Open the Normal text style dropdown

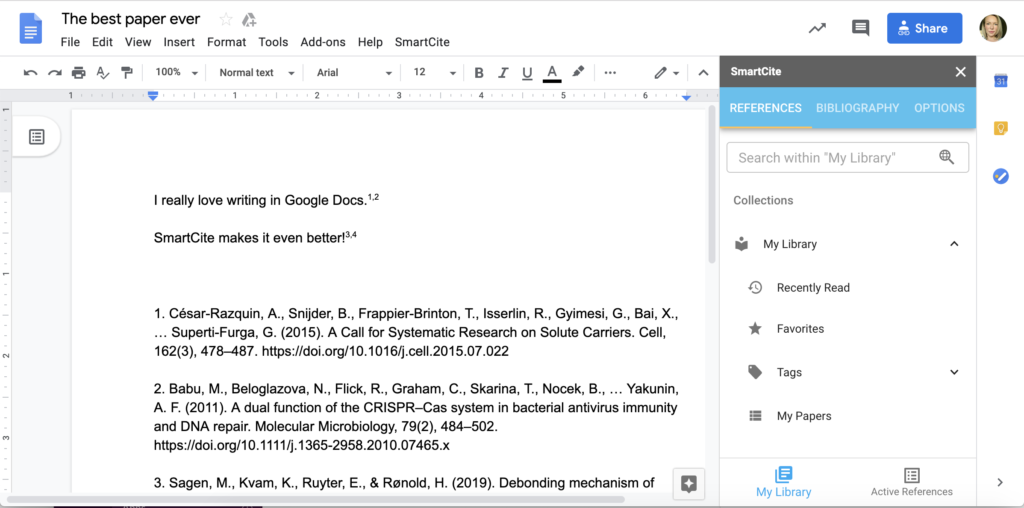tap(257, 72)
